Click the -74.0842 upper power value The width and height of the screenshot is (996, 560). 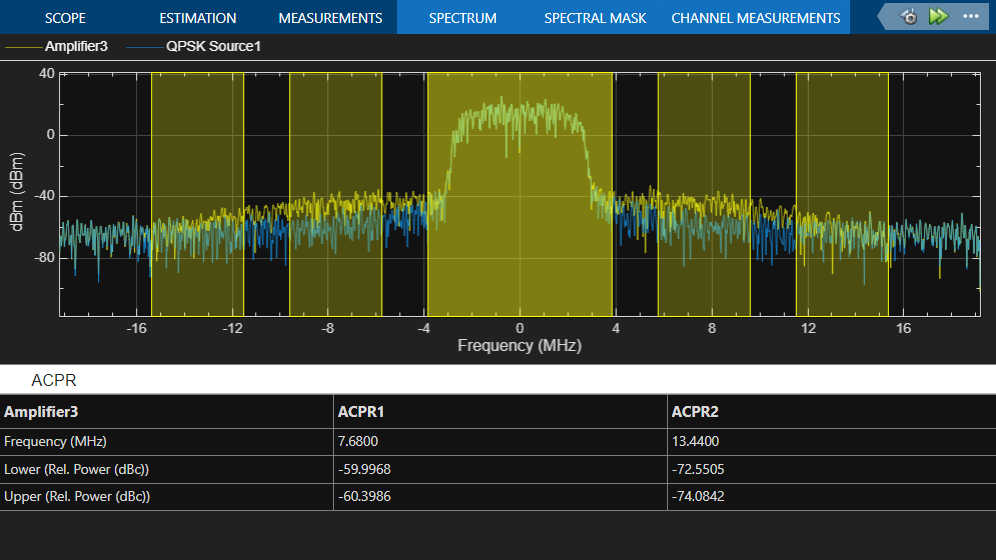tap(832, 497)
